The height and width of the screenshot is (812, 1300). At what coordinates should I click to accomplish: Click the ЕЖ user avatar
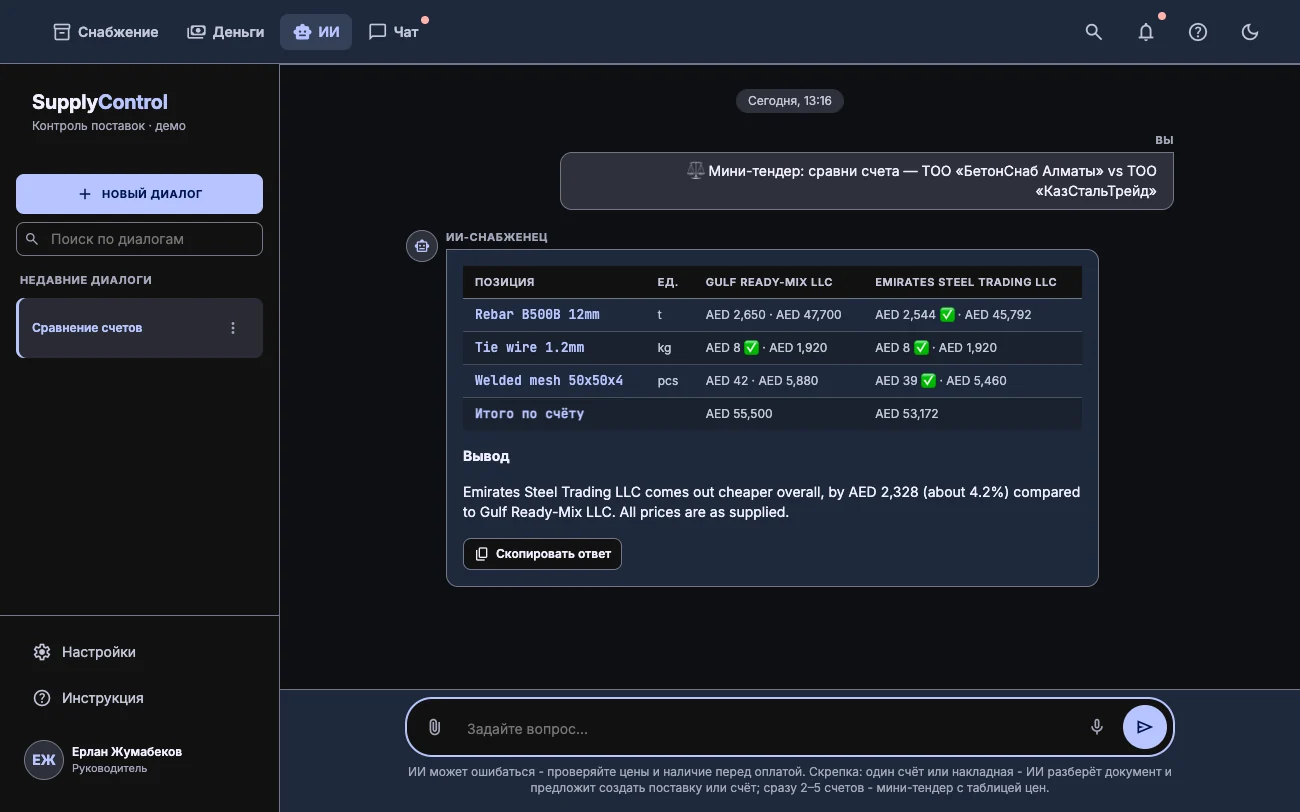click(44, 760)
